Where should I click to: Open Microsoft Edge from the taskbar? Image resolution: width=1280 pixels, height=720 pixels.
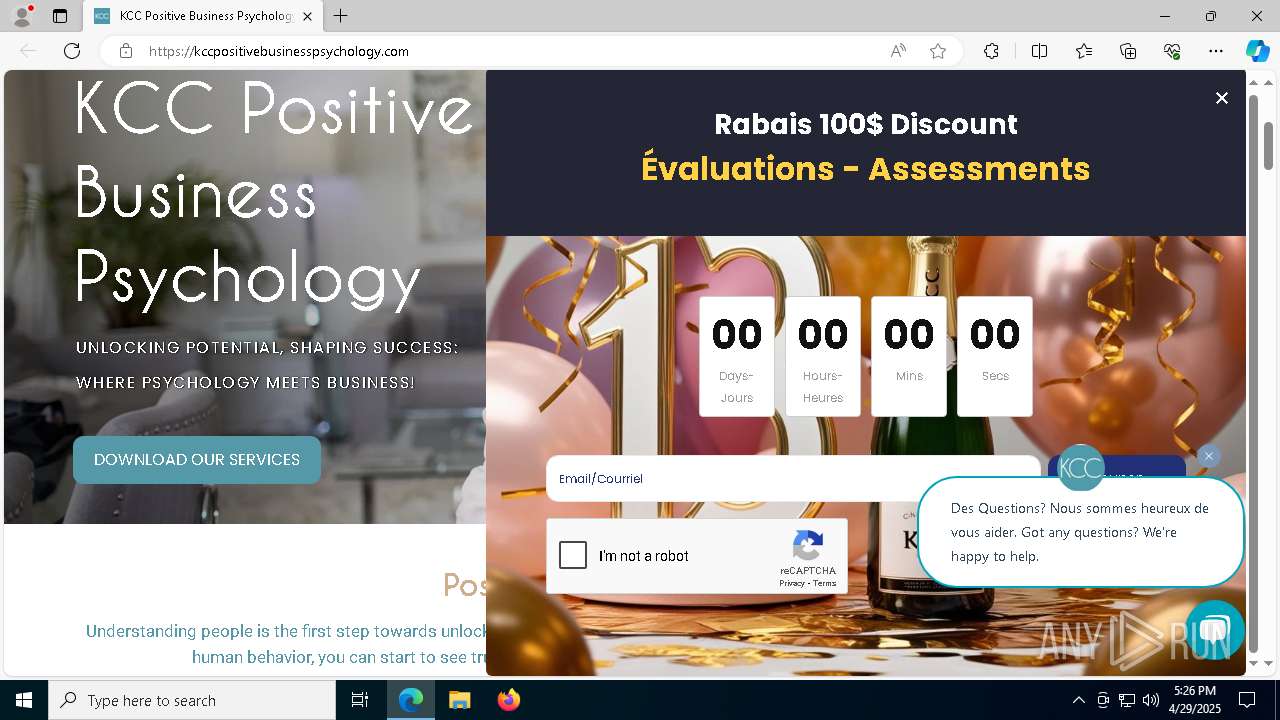(x=411, y=700)
